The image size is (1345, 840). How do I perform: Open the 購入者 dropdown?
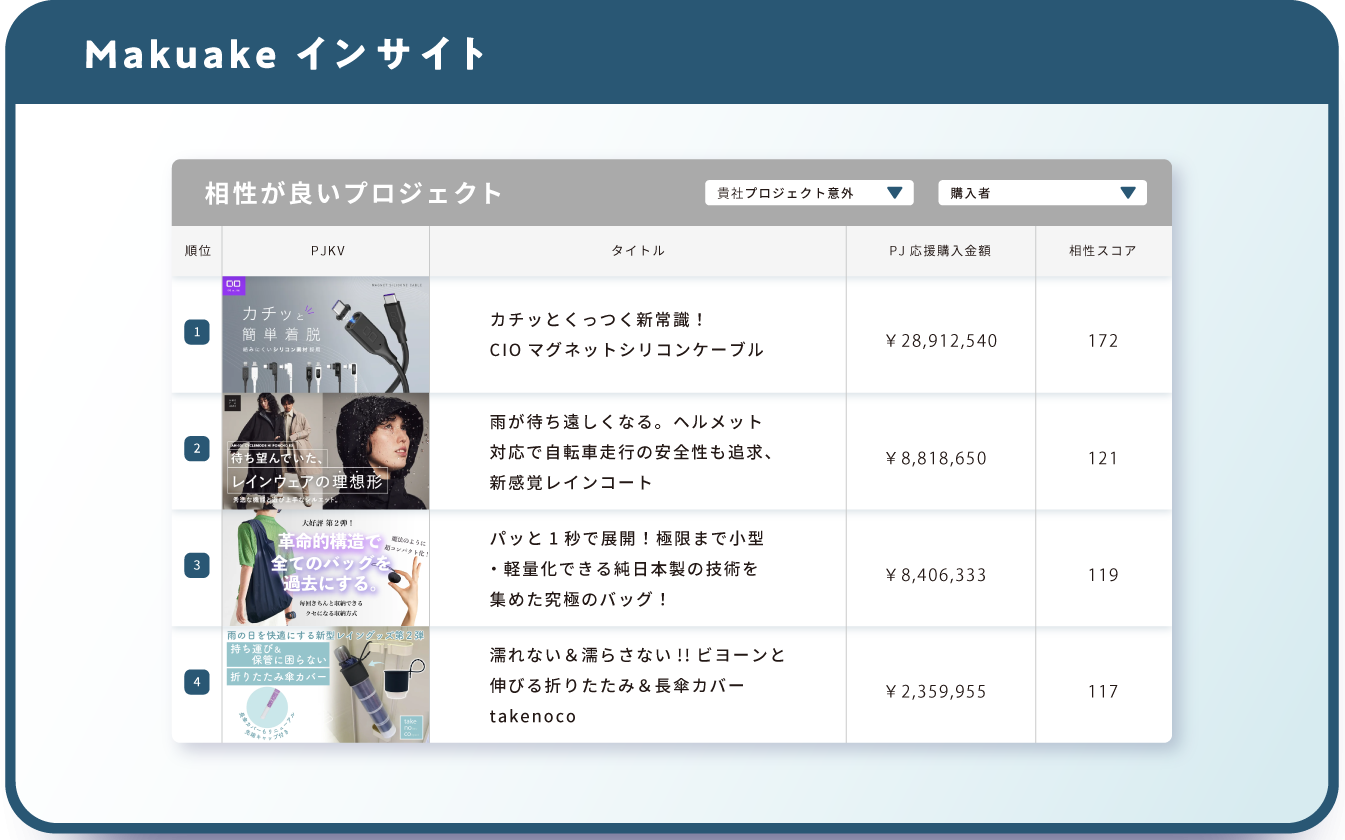pos(1042,193)
